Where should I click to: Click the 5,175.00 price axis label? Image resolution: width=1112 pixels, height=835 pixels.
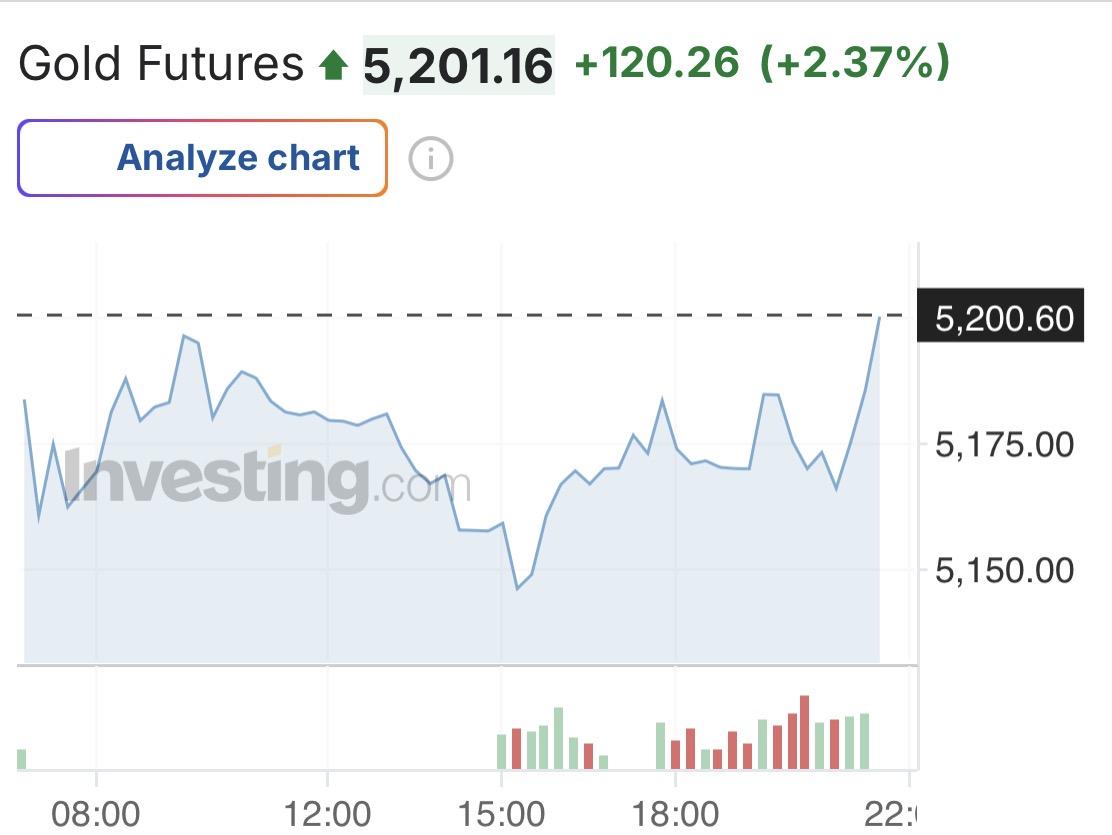click(1004, 444)
